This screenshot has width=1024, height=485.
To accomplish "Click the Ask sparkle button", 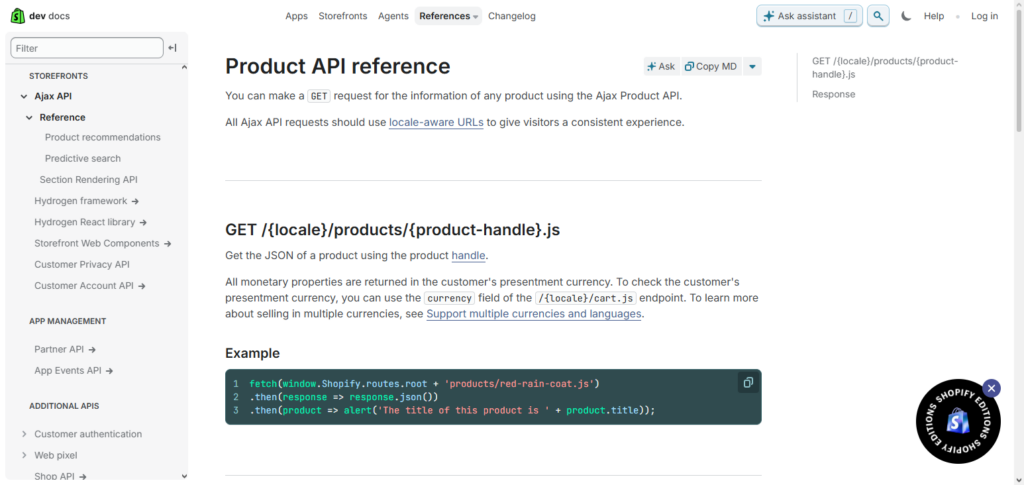I will (x=661, y=67).
